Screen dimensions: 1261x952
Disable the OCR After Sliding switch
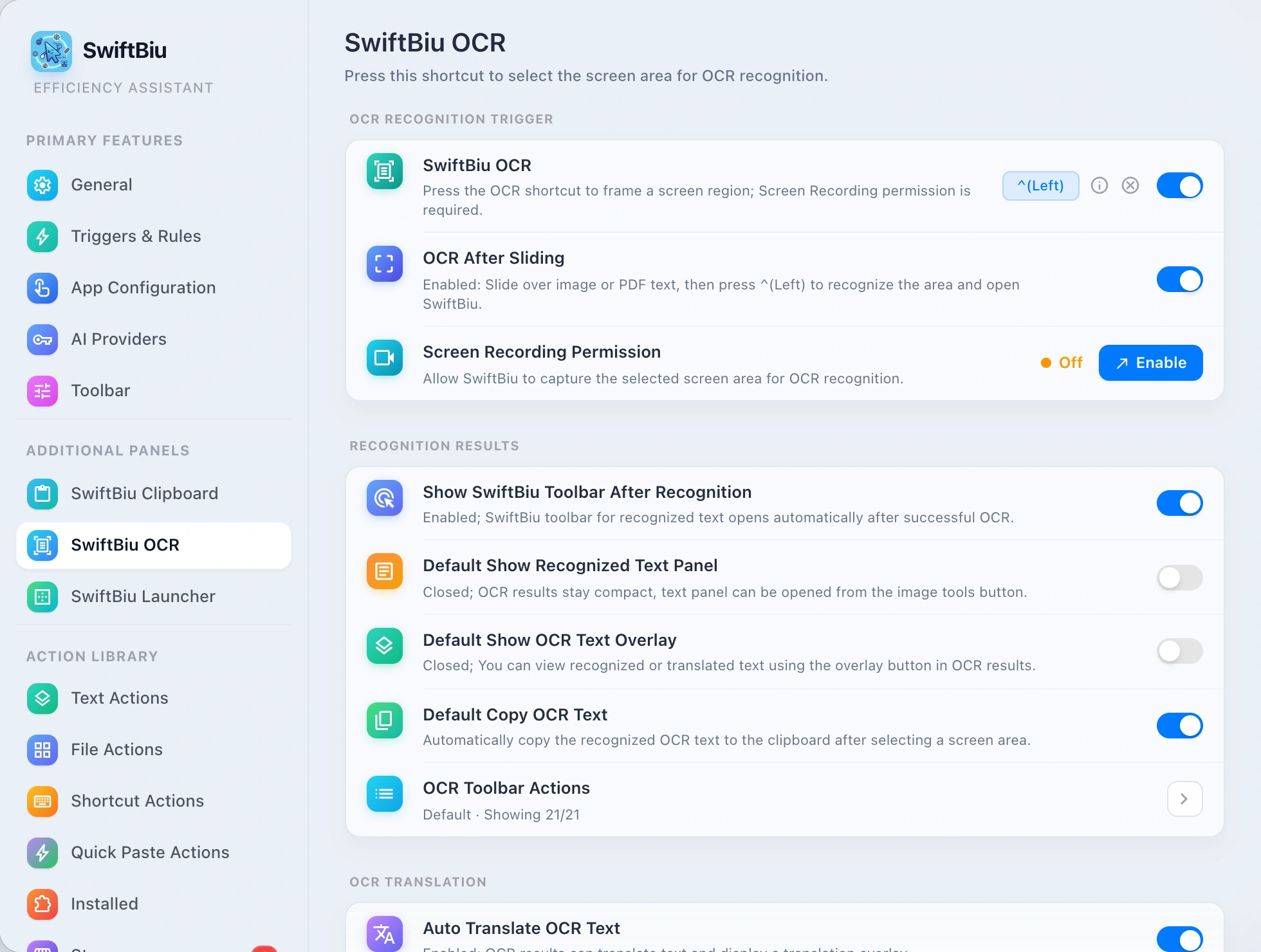tap(1180, 280)
